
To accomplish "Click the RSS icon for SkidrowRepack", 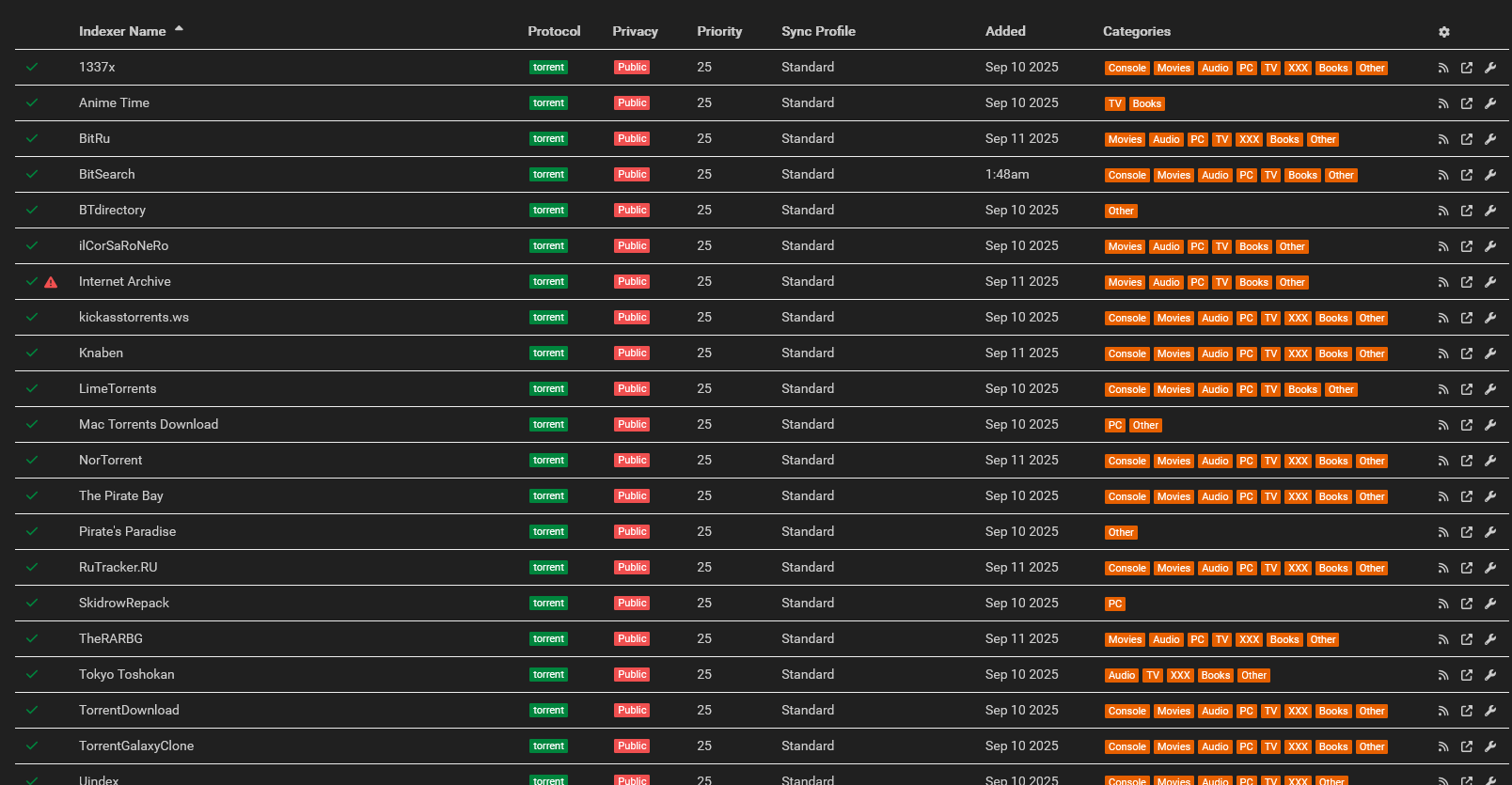I will pyautogui.click(x=1443, y=604).
